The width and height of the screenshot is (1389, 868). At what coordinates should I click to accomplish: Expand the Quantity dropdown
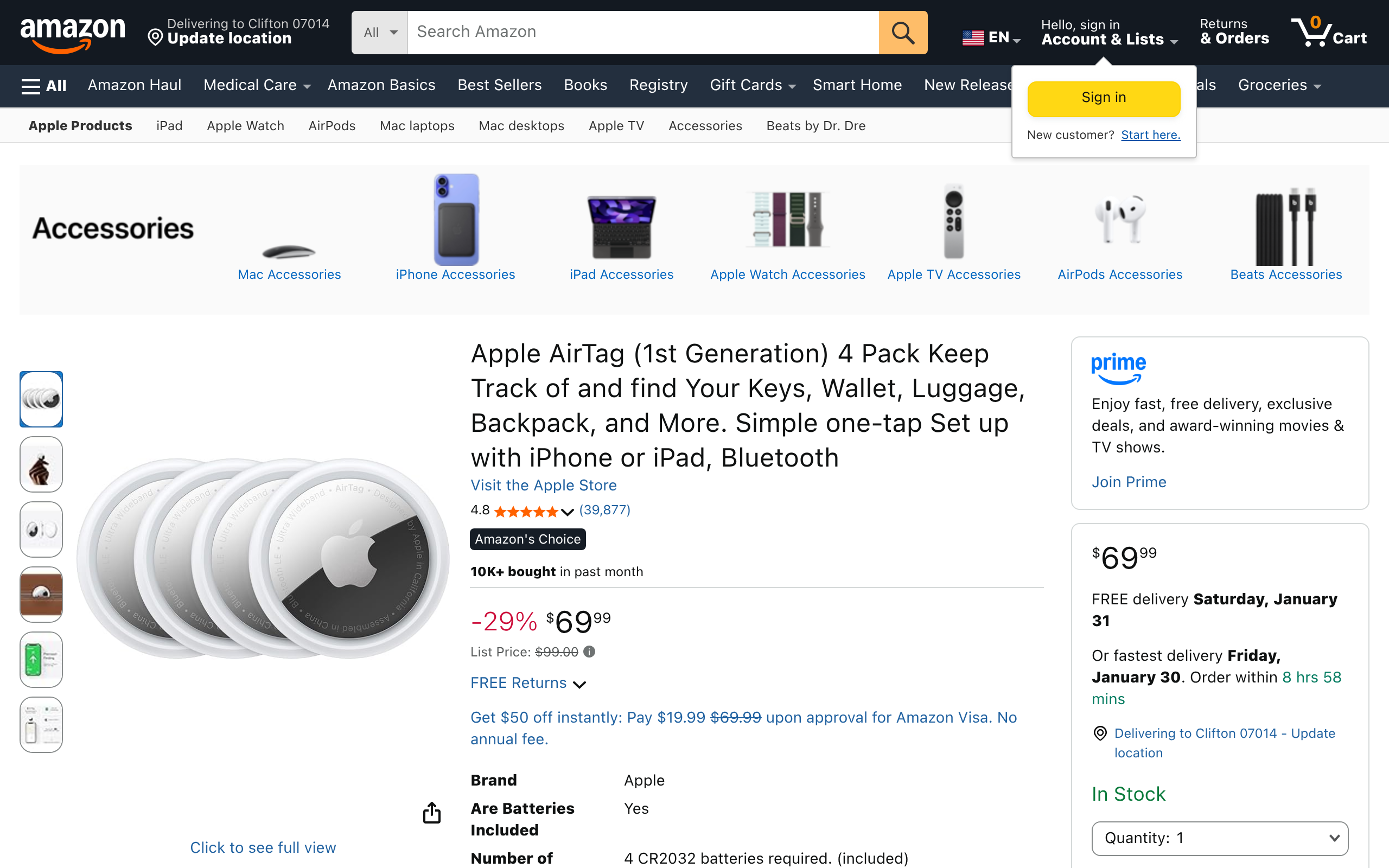pyautogui.click(x=1219, y=838)
